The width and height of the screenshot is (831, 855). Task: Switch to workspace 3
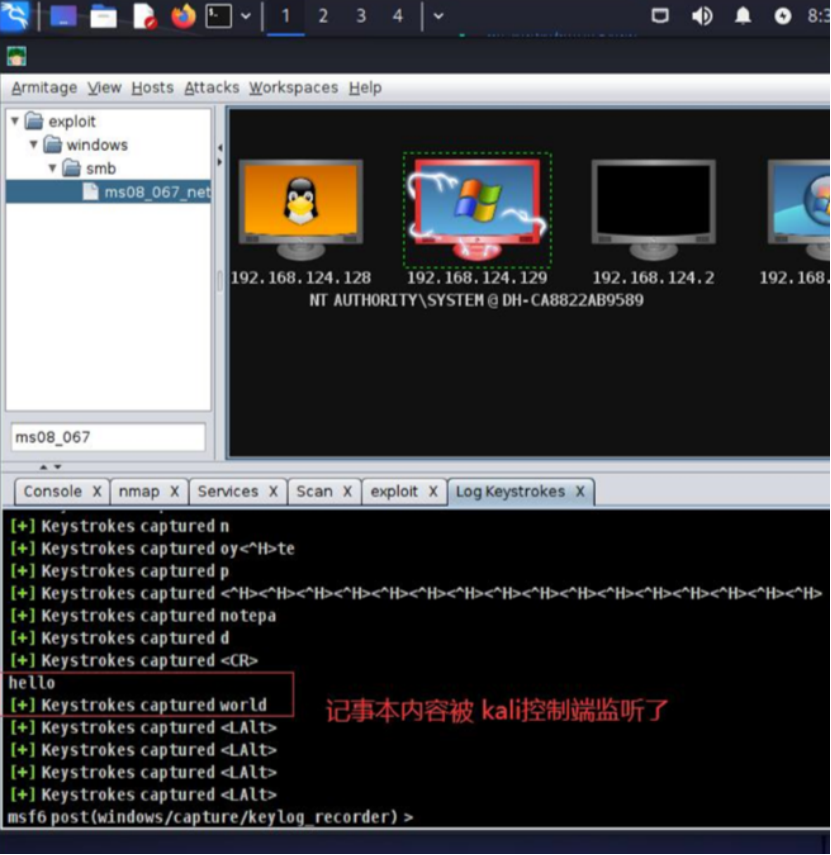click(360, 16)
